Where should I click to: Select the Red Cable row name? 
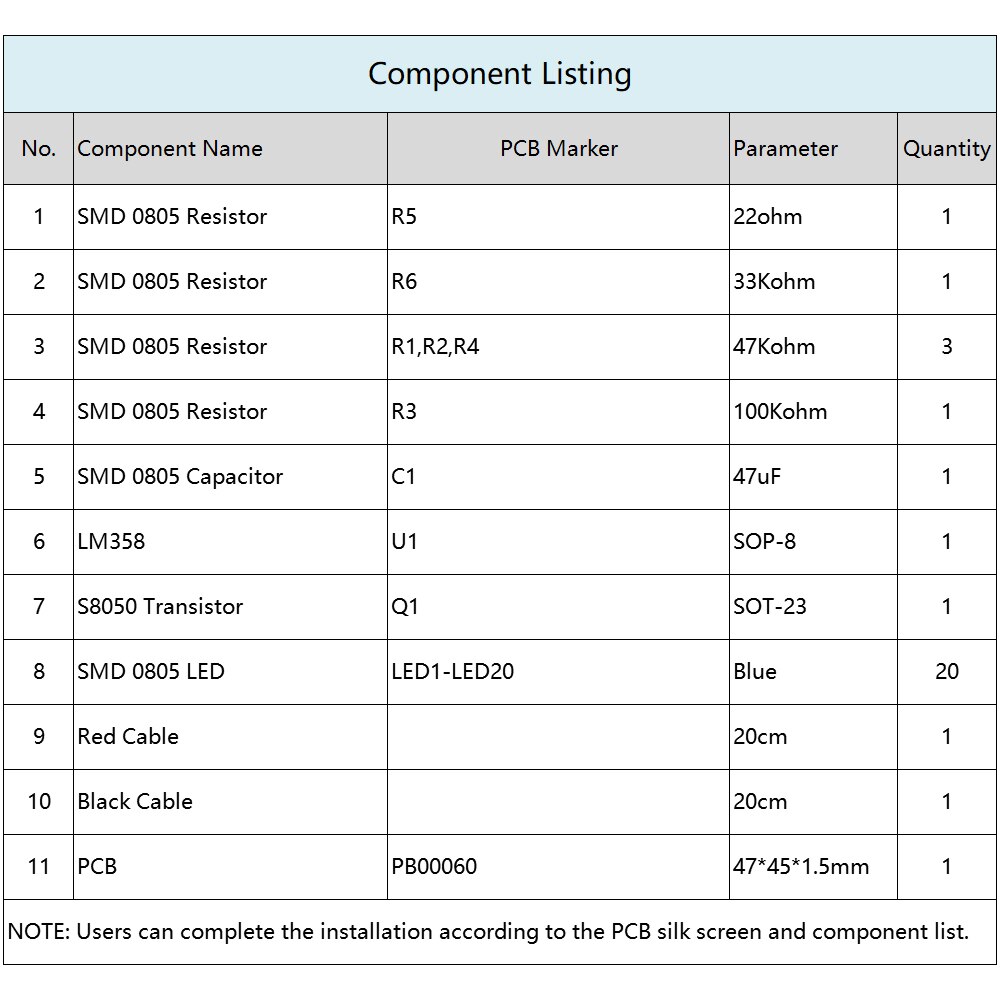pos(128,737)
